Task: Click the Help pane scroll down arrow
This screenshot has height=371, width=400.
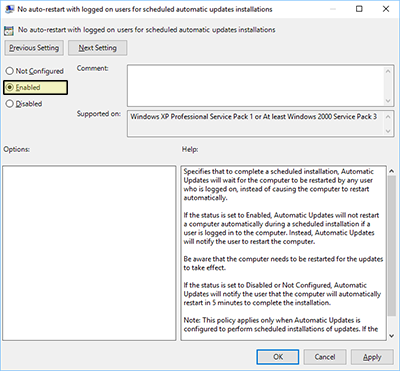Action: (x=392, y=336)
